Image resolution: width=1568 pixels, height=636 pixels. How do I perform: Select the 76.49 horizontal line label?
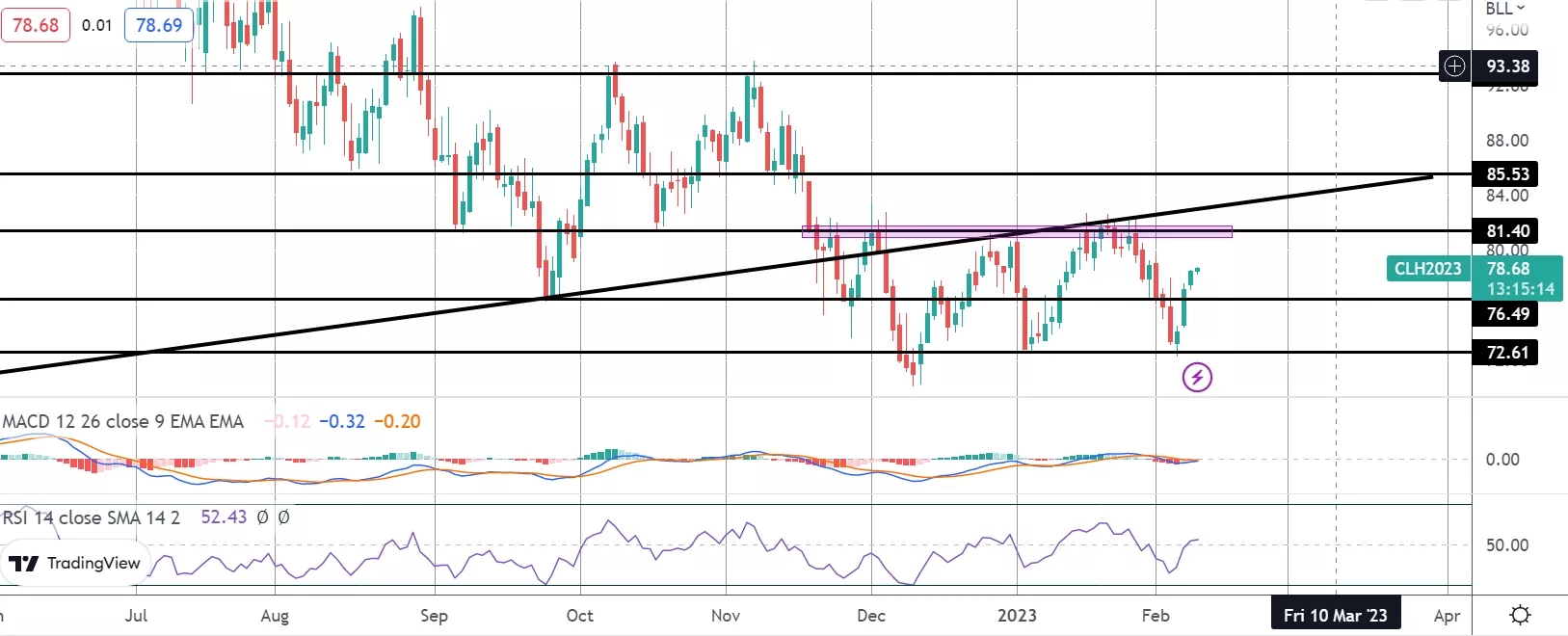1507,314
